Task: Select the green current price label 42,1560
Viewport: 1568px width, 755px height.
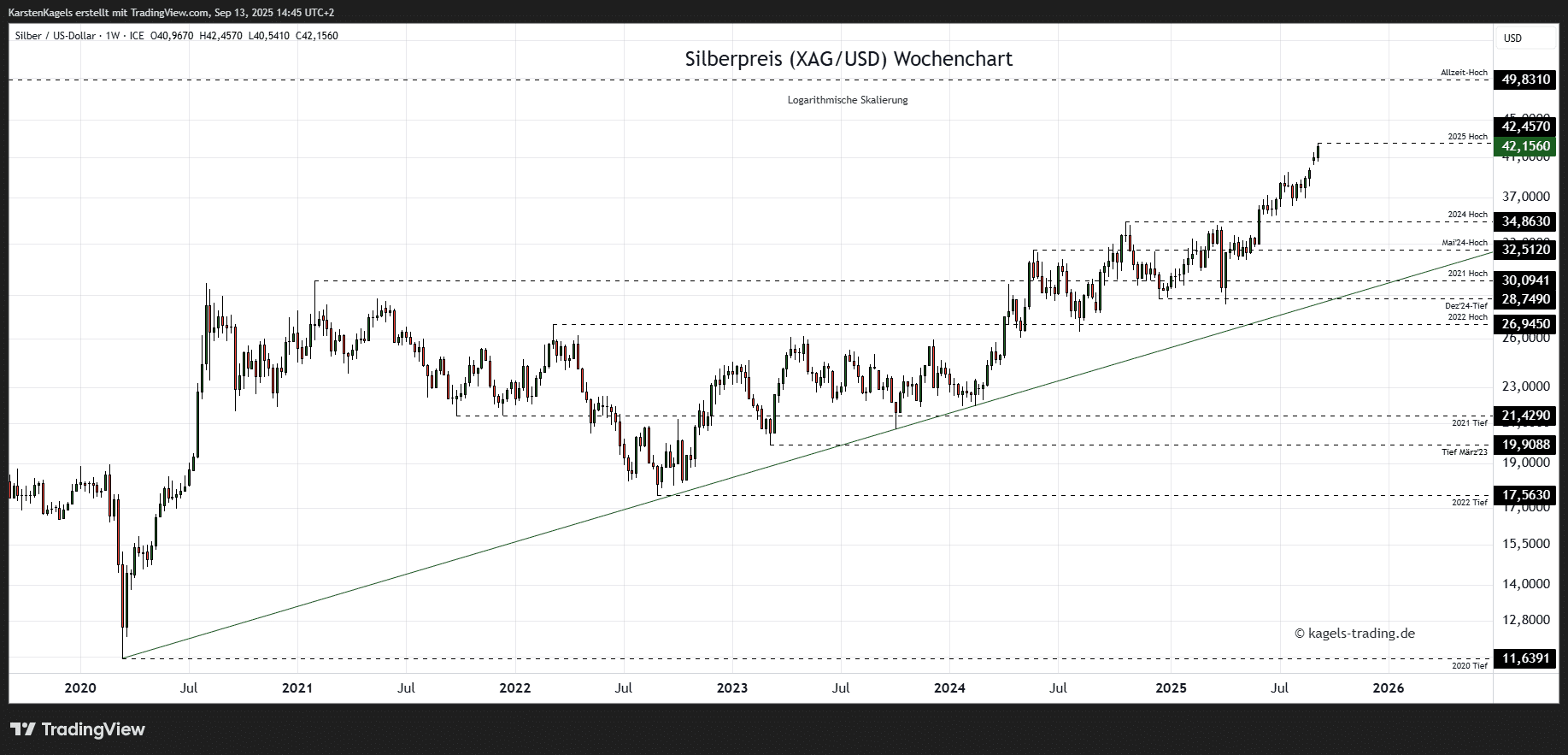Action: 1525,146
